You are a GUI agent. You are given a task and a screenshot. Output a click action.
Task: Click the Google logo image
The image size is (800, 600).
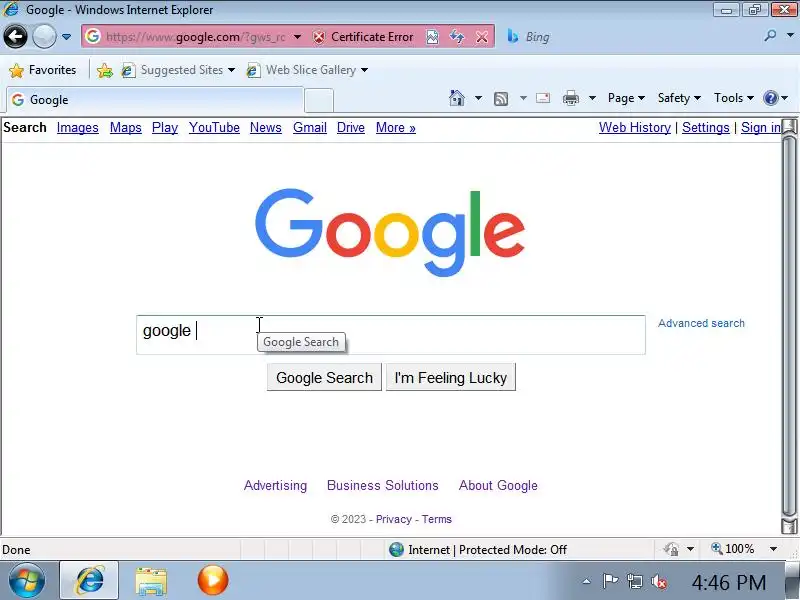[390, 232]
